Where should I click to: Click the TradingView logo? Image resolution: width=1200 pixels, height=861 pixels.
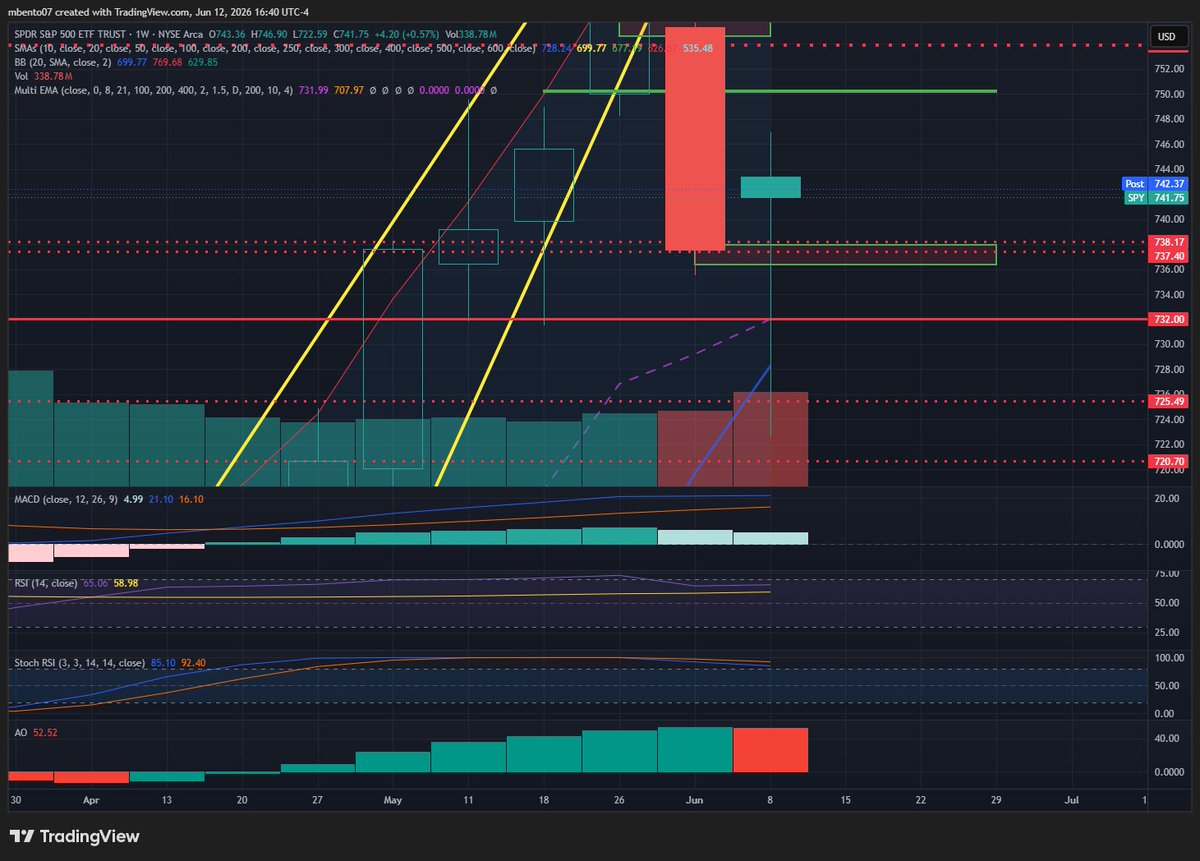[75, 836]
